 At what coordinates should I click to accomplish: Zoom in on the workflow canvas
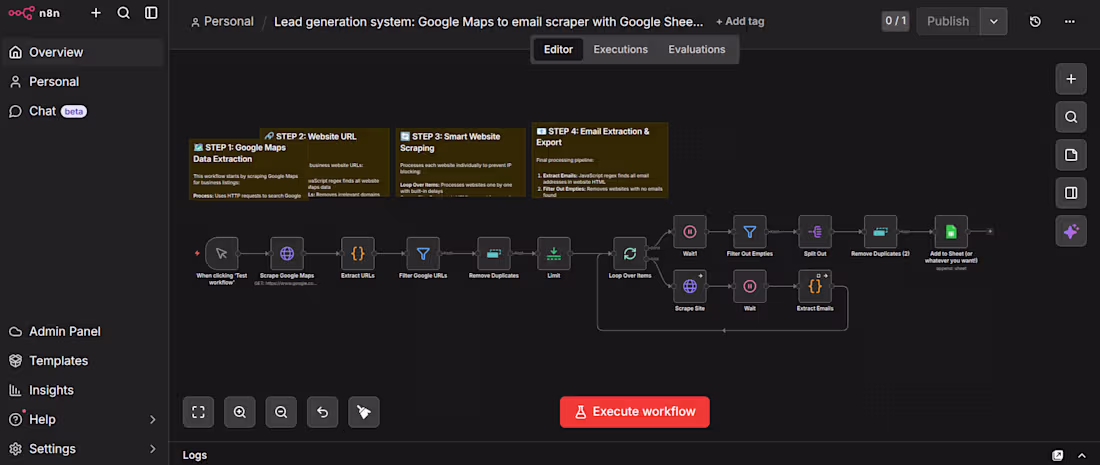pos(240,411)
